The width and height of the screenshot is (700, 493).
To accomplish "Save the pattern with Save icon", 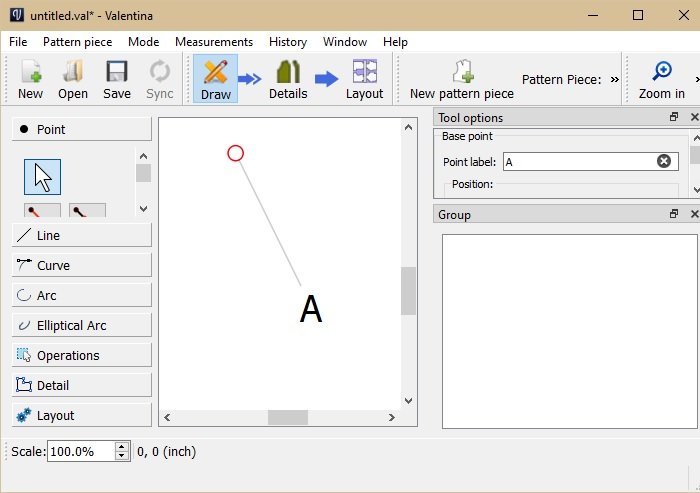I will [117, 79].
